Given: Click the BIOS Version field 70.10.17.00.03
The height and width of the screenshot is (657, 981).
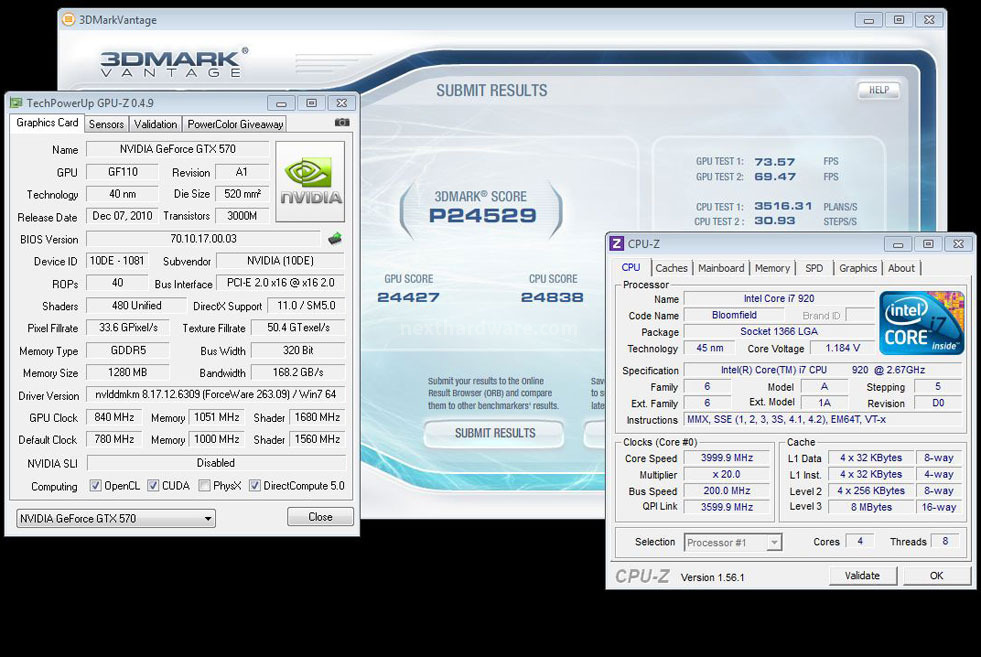Looking at the screenshot, I should click(x=203, y=238).
